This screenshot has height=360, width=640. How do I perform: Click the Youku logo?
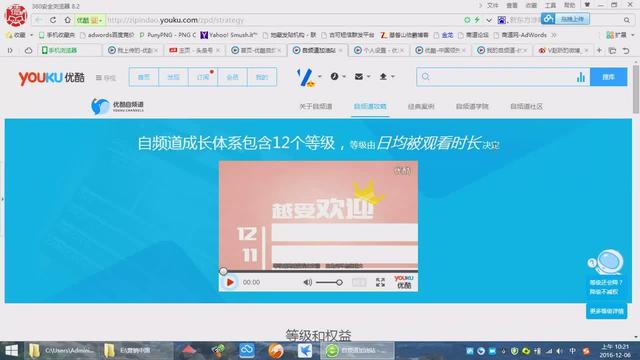(x=51, y=77)
